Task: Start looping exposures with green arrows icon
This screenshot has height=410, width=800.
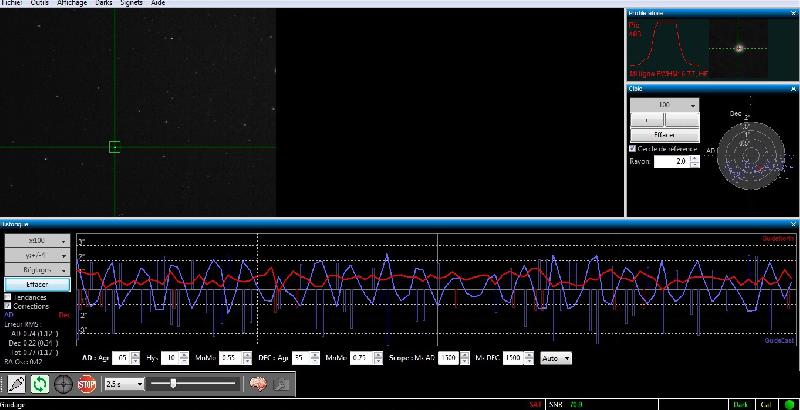Action: (40, 383)
